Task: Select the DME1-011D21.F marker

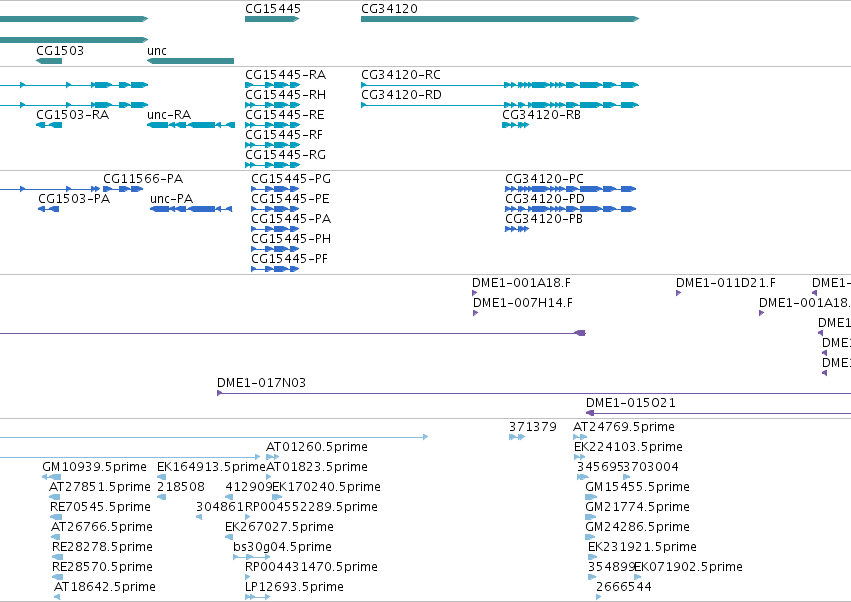Action: coord(678,293)
